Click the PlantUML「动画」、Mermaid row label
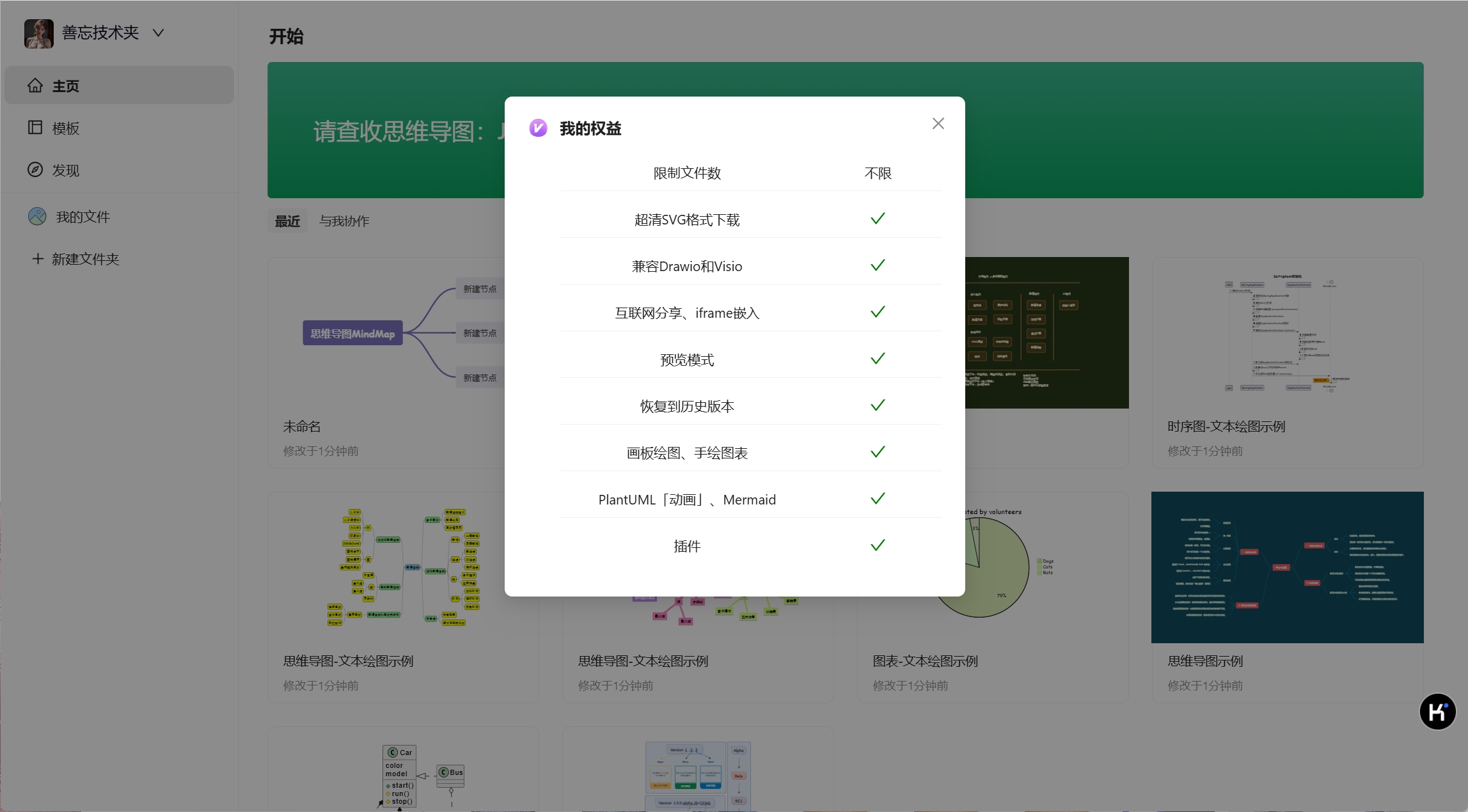Screen dimensions: 1468x812 (x=687, y=500)
